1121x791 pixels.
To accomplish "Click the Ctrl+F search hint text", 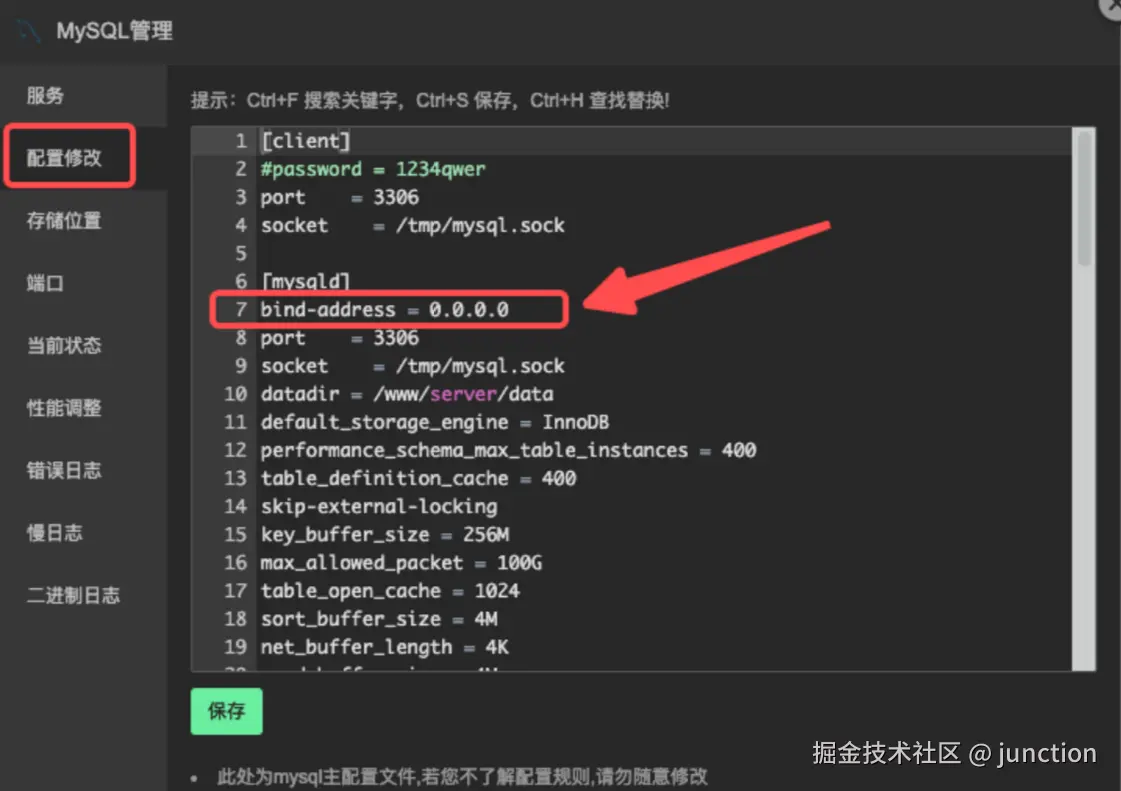I will point(322,100).
